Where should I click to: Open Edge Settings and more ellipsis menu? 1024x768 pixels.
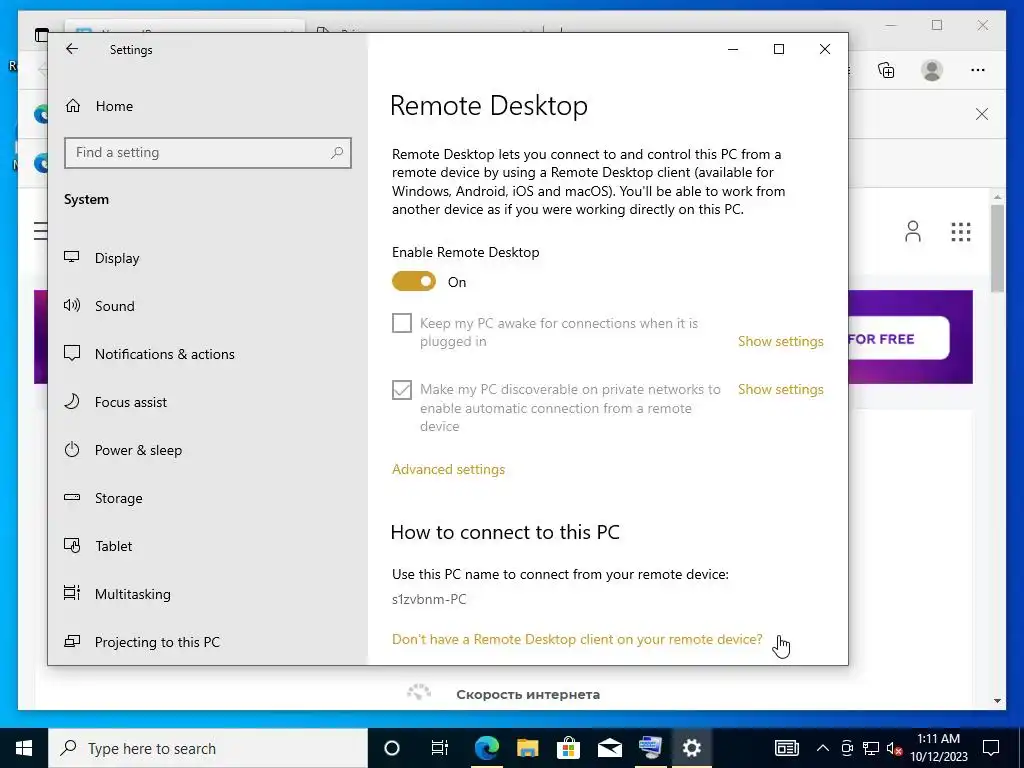tap(978, 70)
